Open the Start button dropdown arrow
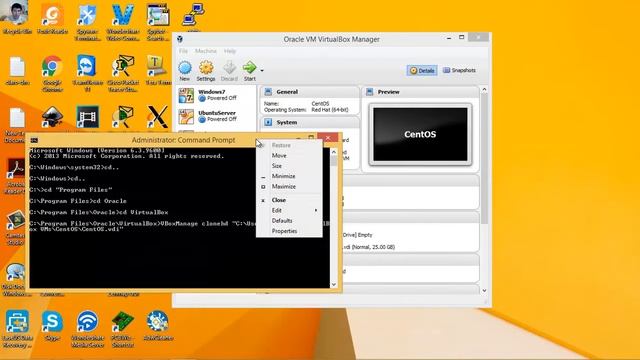640x360 pixels. point(262,71)
